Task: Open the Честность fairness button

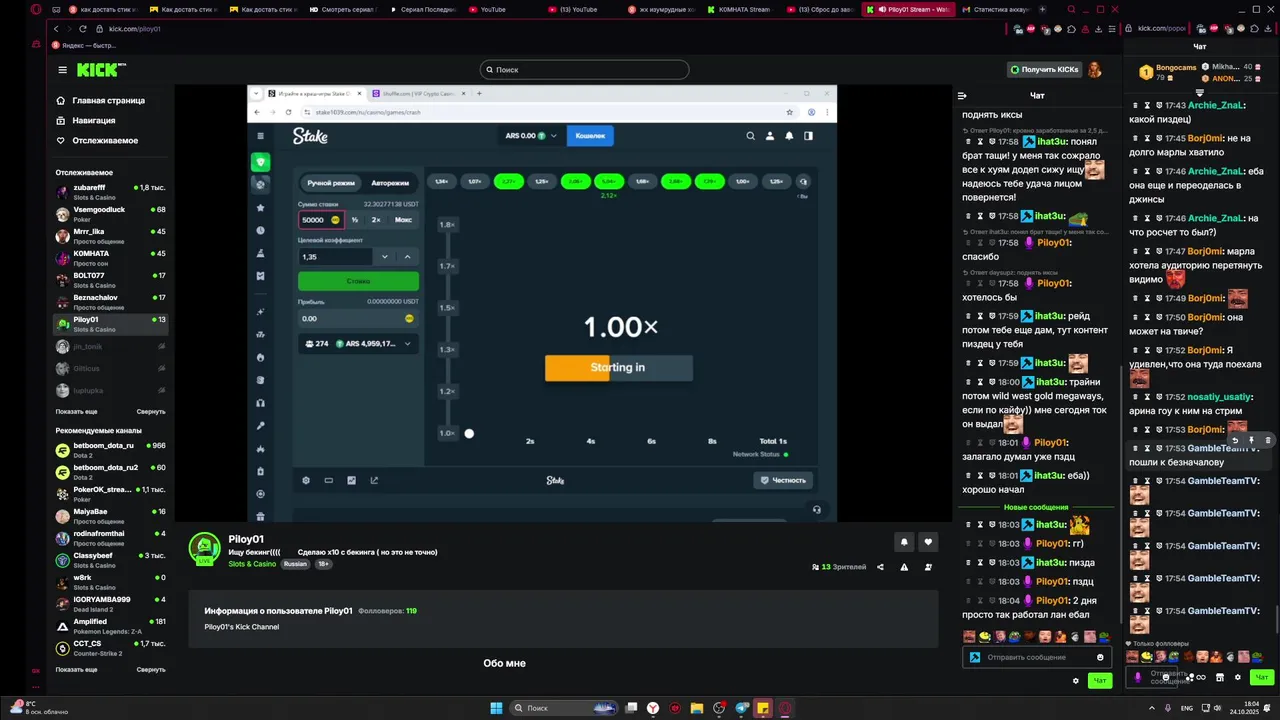Action: 782,480
